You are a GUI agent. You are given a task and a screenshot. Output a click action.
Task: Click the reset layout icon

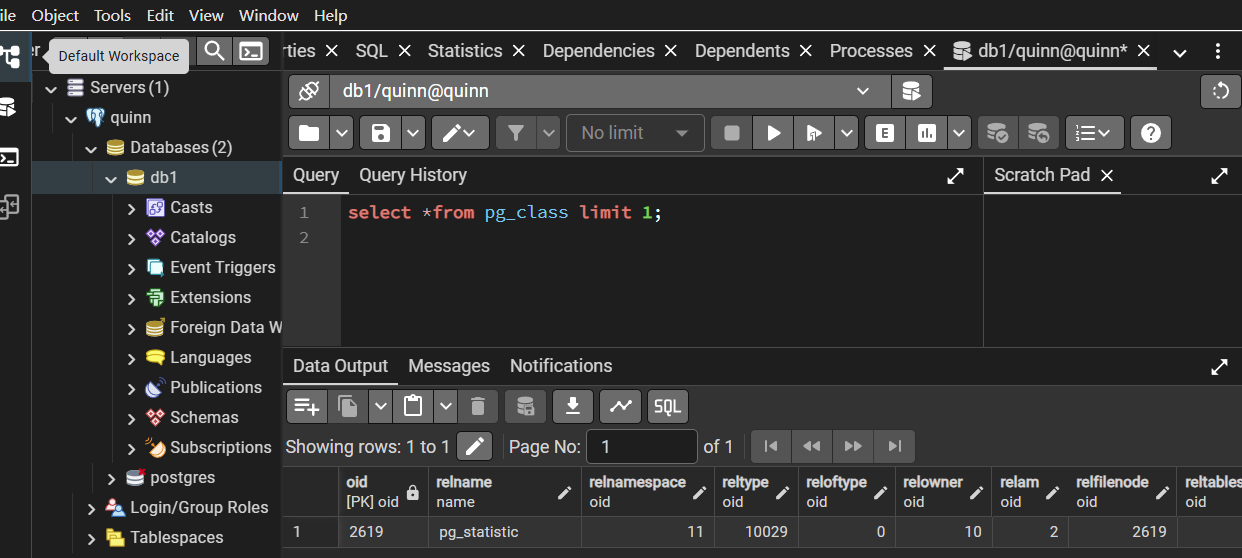coord(1220,91)
